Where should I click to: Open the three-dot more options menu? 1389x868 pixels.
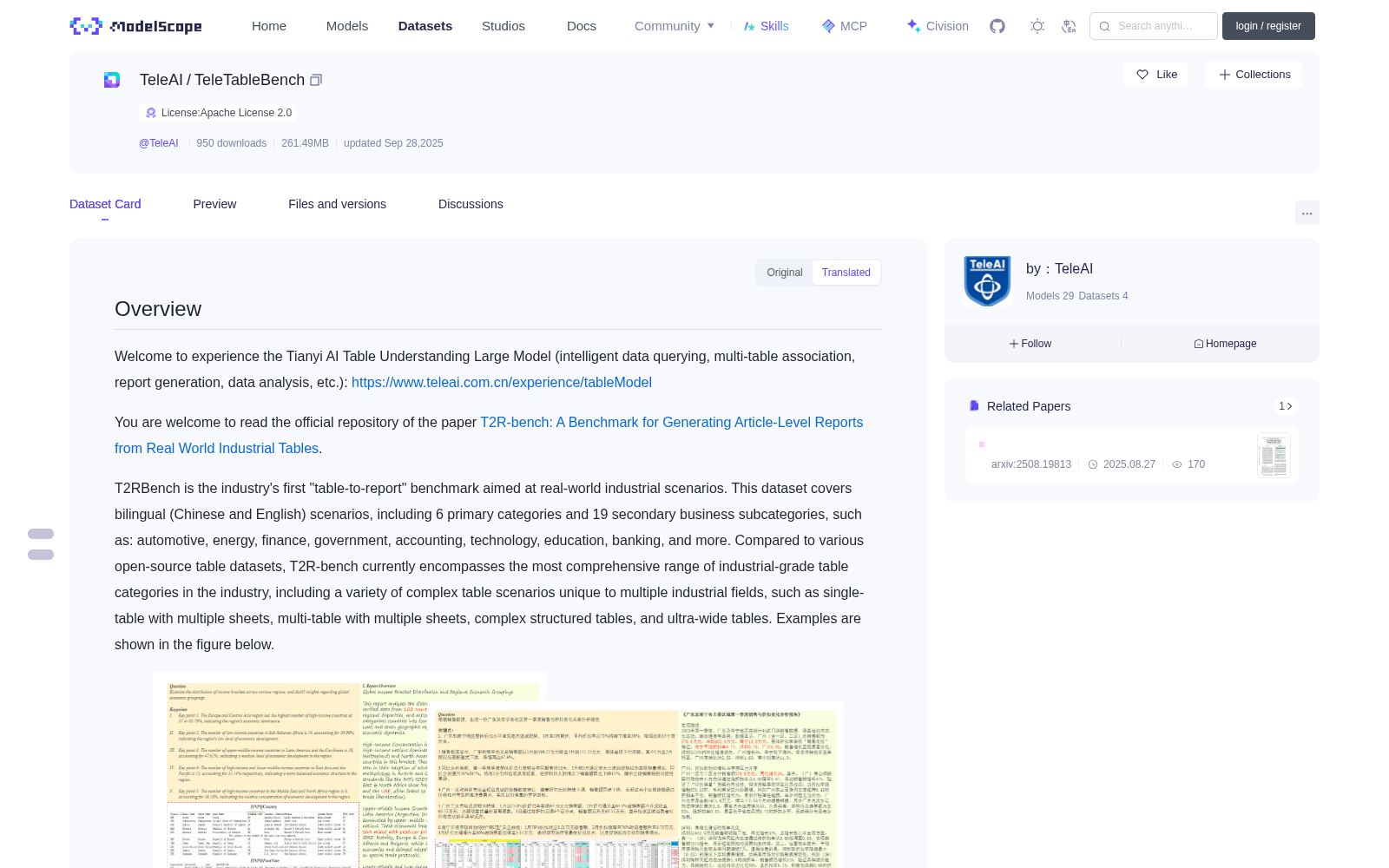(1307, 213)
